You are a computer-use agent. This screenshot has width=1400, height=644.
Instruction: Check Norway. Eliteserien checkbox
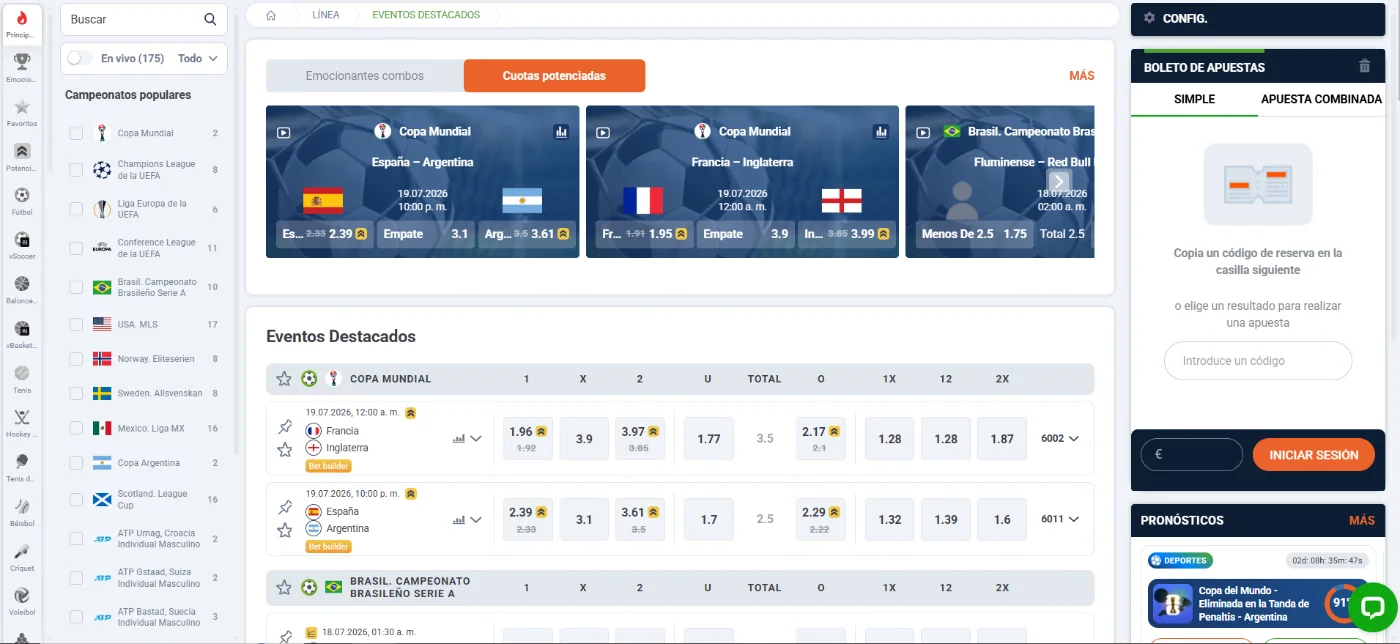[76, 358]
